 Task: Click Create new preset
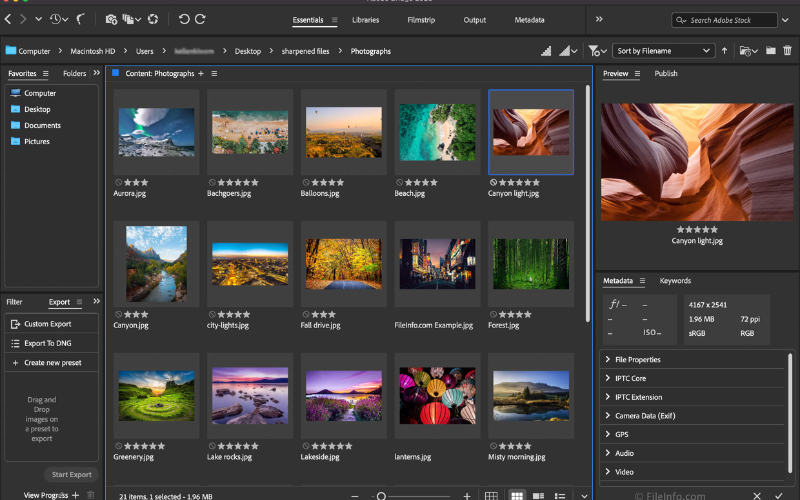54,362
